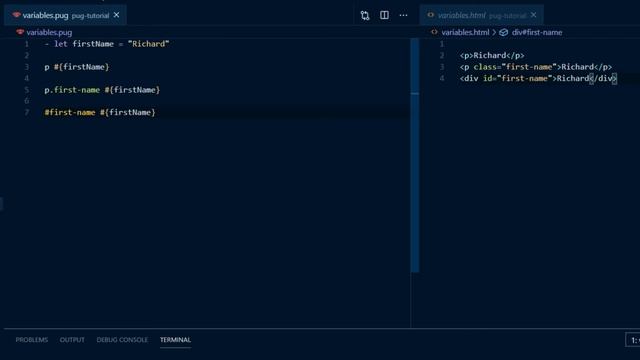Switch to the variables.html tab
The image size is (640, 360).
tap(482, 15)
